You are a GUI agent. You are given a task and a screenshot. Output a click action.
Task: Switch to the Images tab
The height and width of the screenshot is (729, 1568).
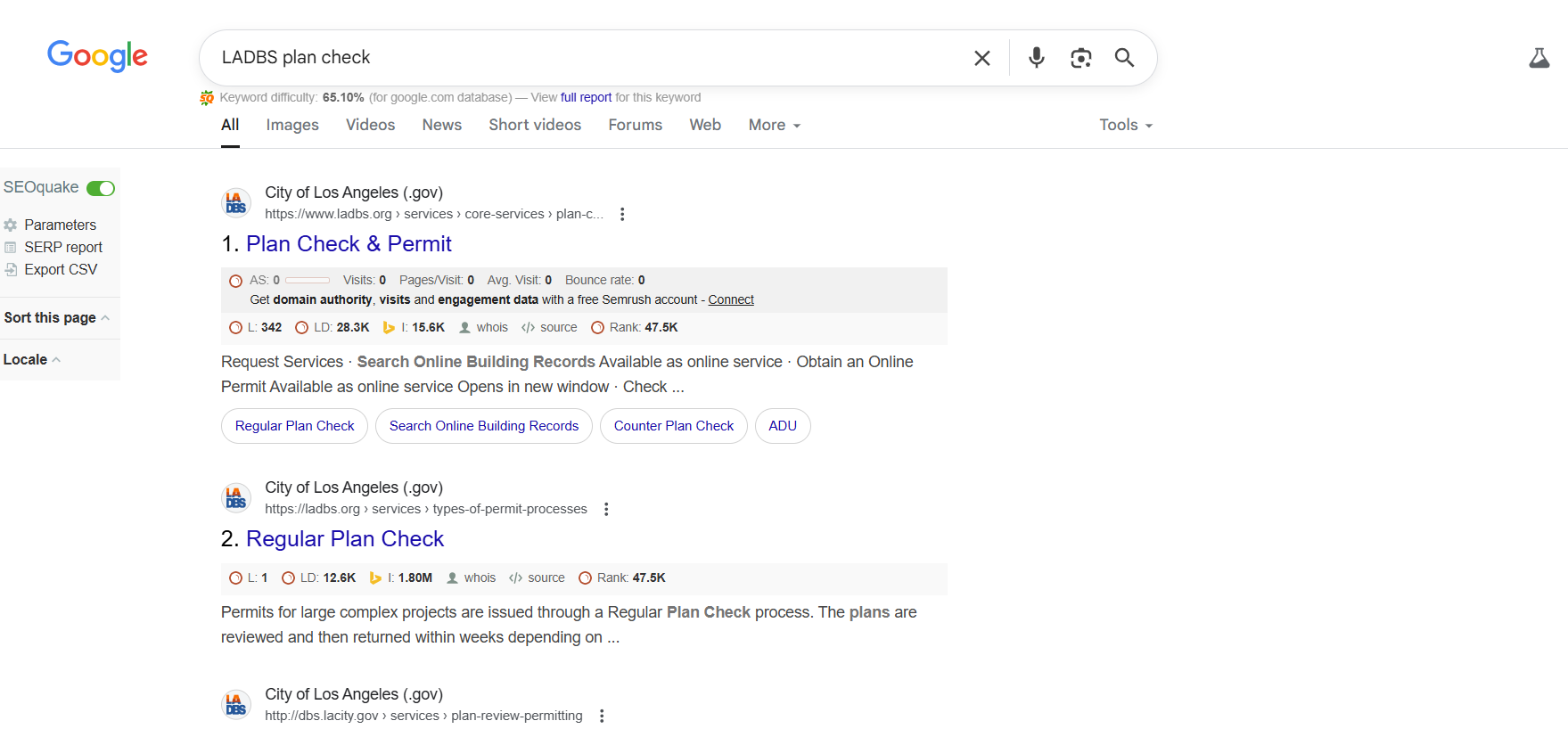click(x=291, y=125)
